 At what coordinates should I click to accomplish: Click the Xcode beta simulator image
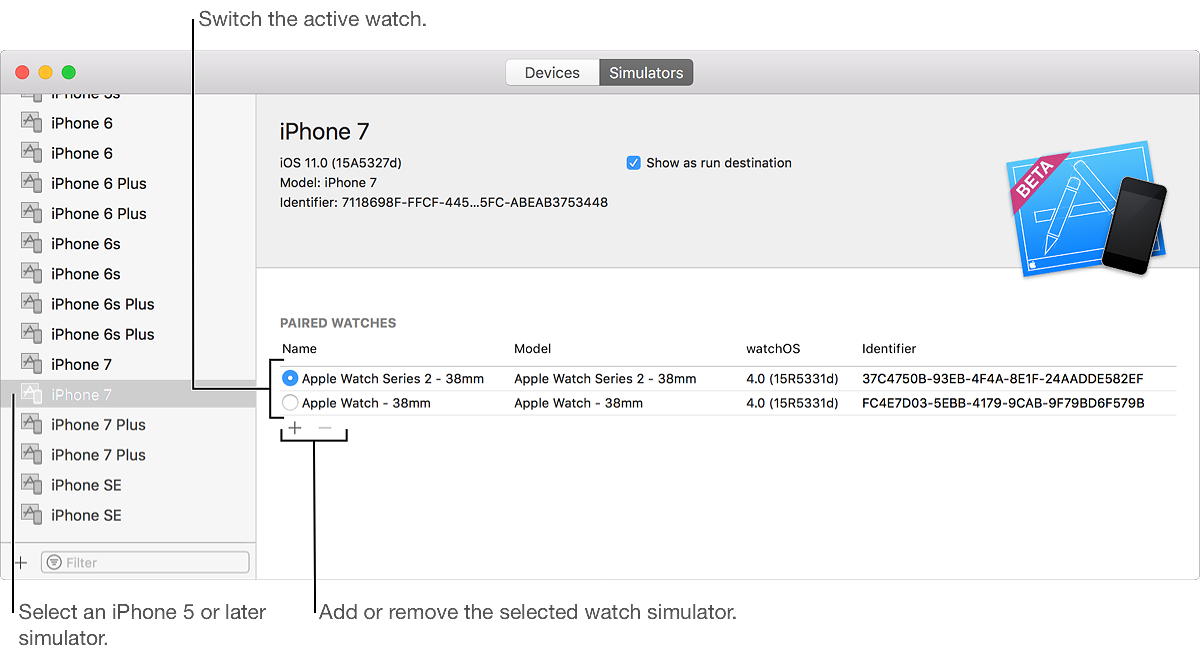coord(1086,208)
